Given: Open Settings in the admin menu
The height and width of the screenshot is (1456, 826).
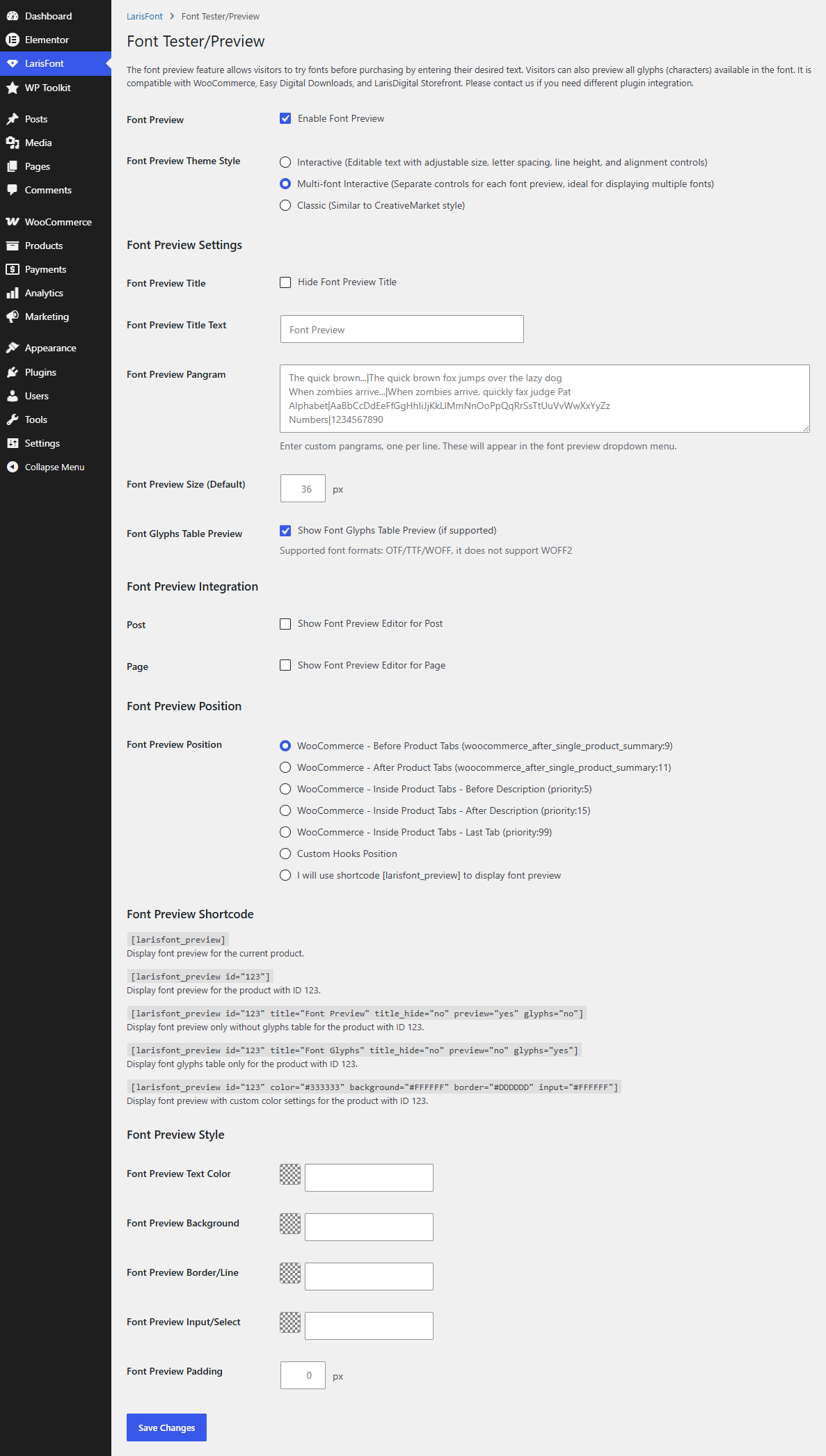Looking at the screenshot, I should (56, 443).
